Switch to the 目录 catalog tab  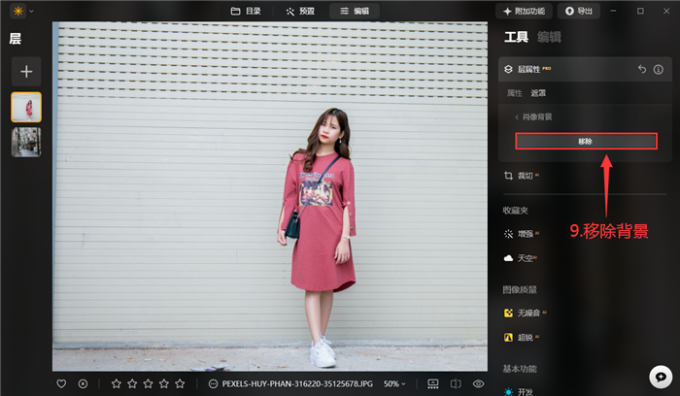click(x=245, y=11)
